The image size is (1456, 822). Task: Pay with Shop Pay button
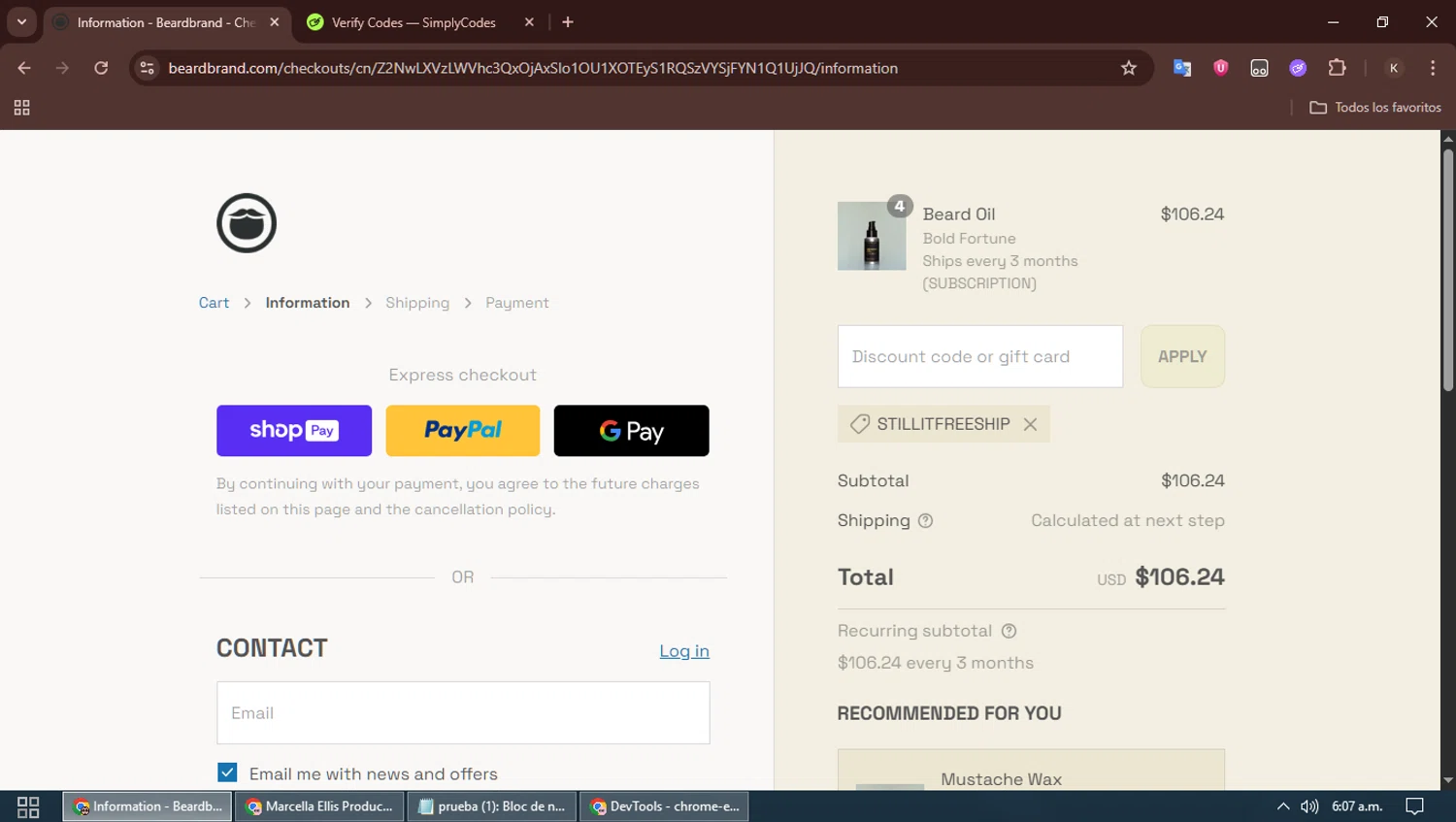(294, 431)
